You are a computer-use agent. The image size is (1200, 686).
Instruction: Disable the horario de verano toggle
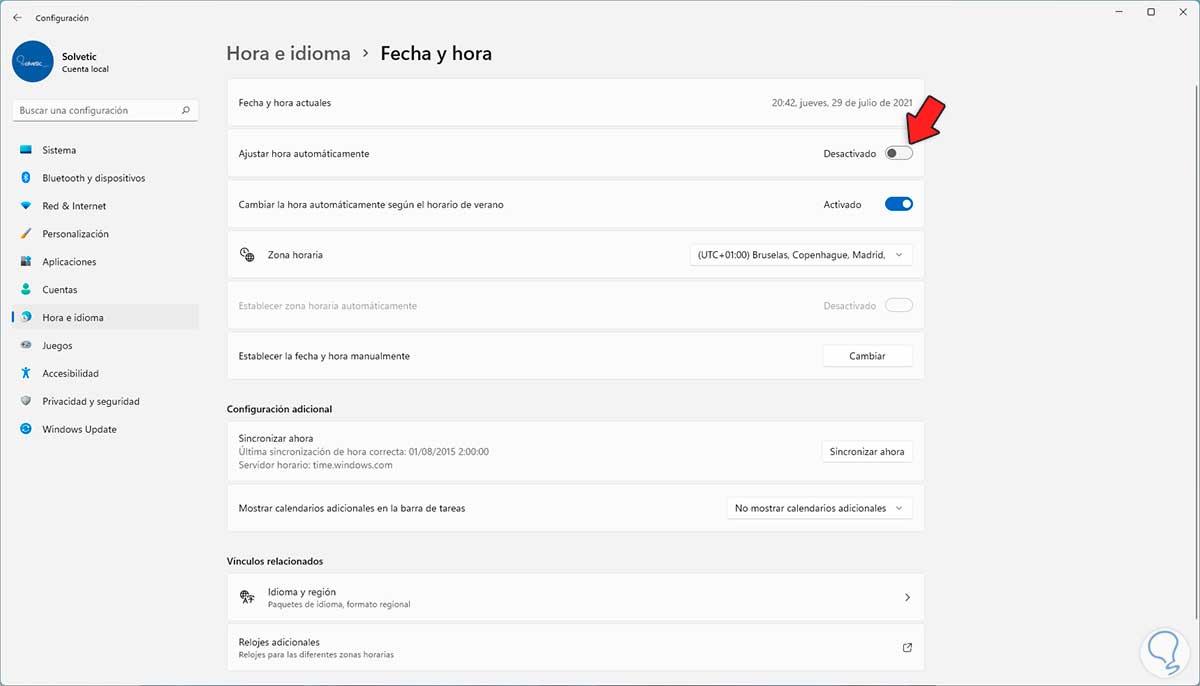pos(899,204)
